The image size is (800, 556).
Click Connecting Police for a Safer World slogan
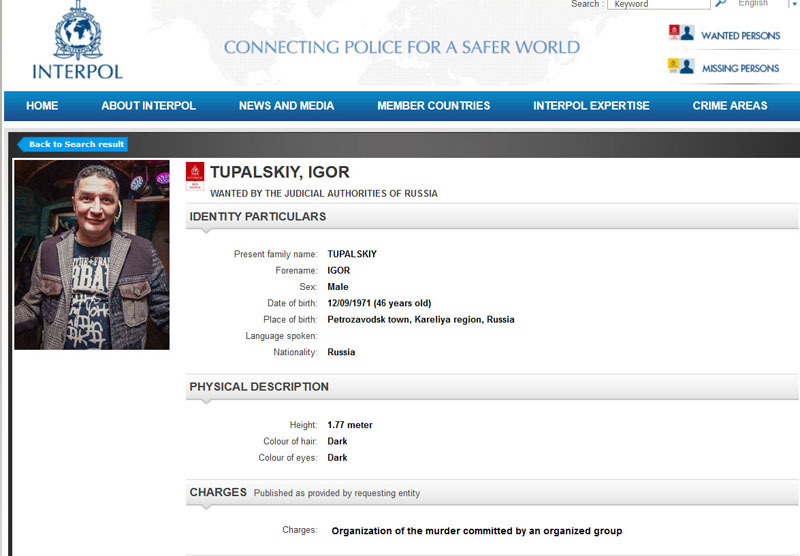point(402,47)
